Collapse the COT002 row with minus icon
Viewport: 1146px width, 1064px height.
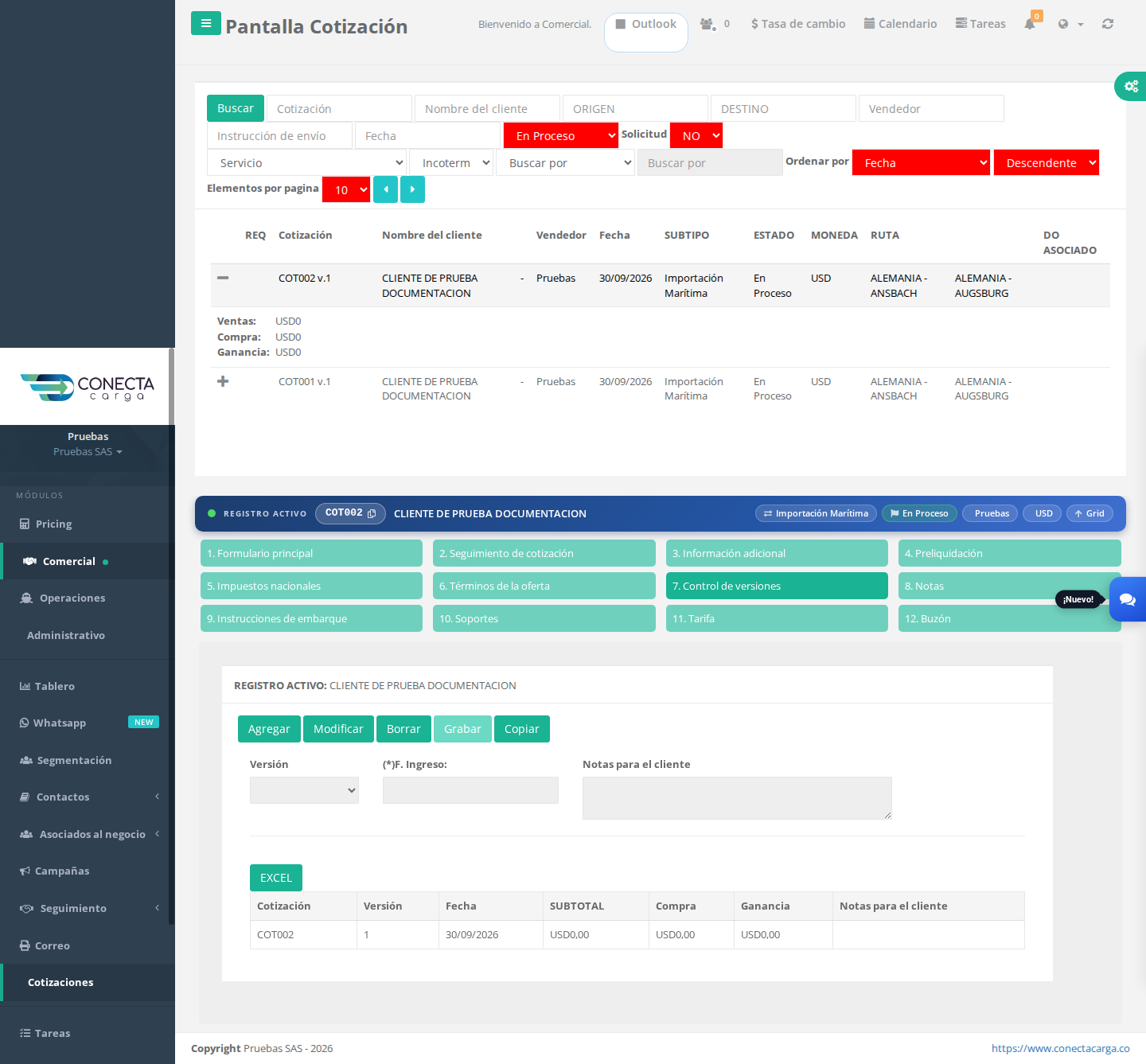[x=223, y=278]
